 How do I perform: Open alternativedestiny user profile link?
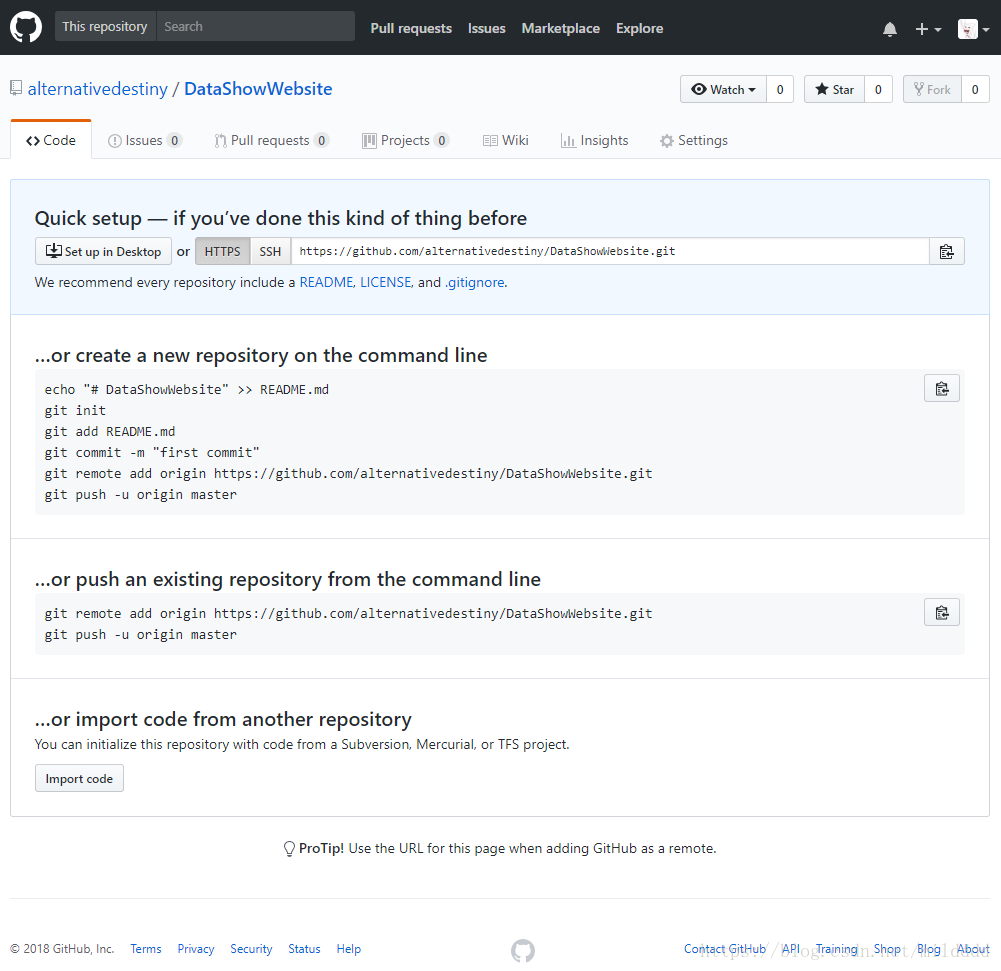[98, 89]
